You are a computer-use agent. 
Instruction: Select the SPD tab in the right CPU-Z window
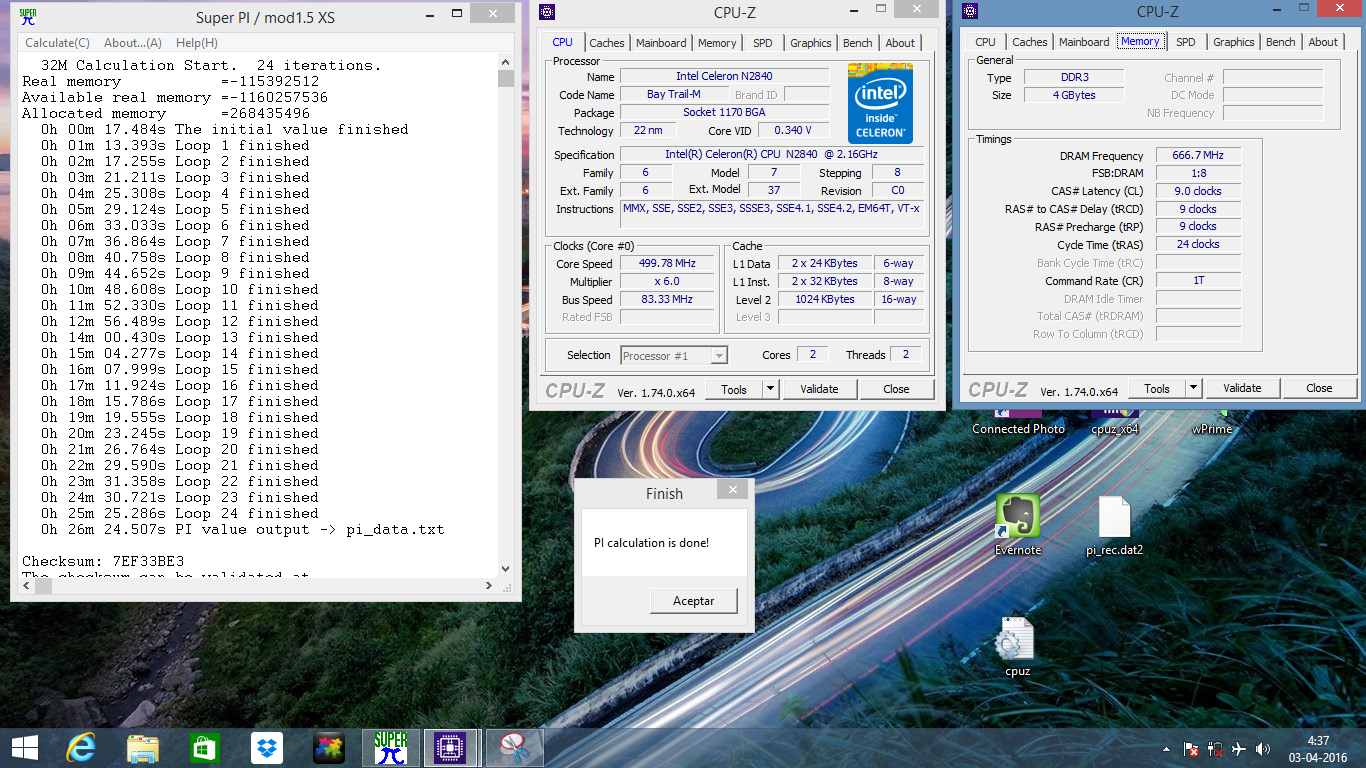point(1186,42)
